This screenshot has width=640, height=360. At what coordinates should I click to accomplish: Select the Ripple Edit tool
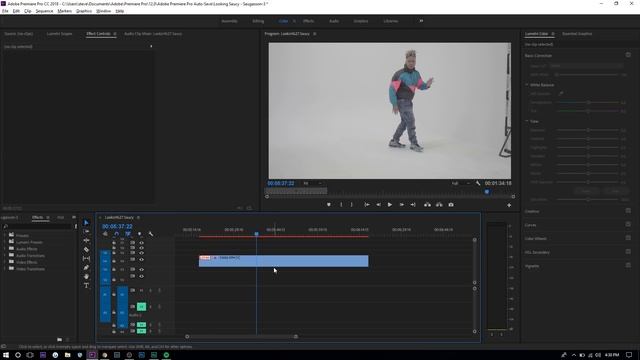[86, 240]
